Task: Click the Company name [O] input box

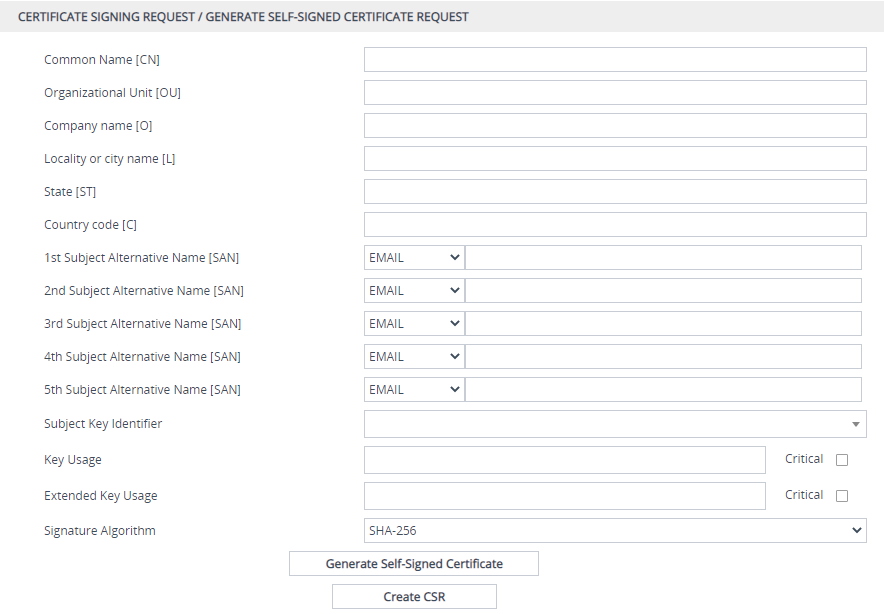Action: pos(615,126)
